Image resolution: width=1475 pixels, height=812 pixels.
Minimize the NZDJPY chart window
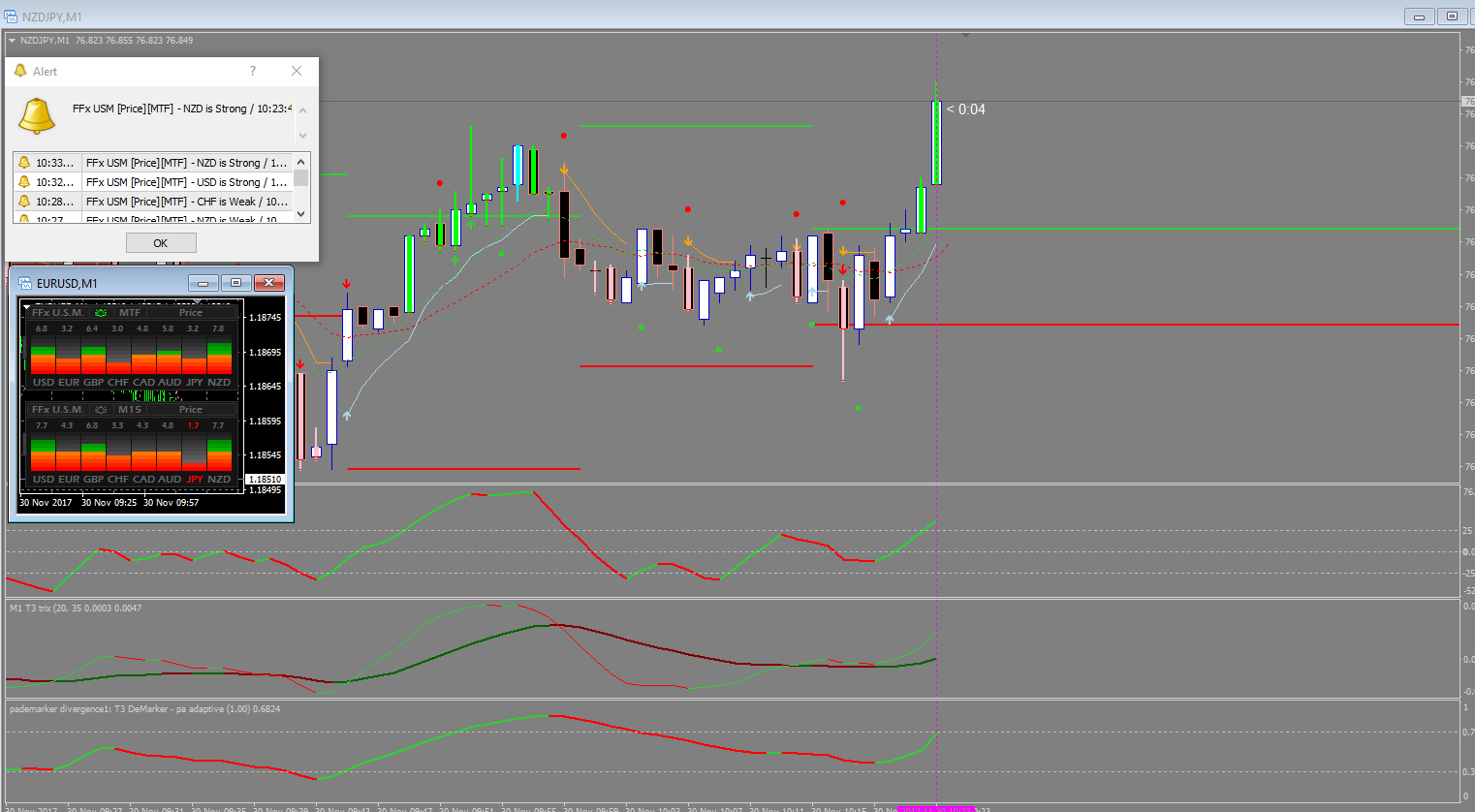point(1420,16)
